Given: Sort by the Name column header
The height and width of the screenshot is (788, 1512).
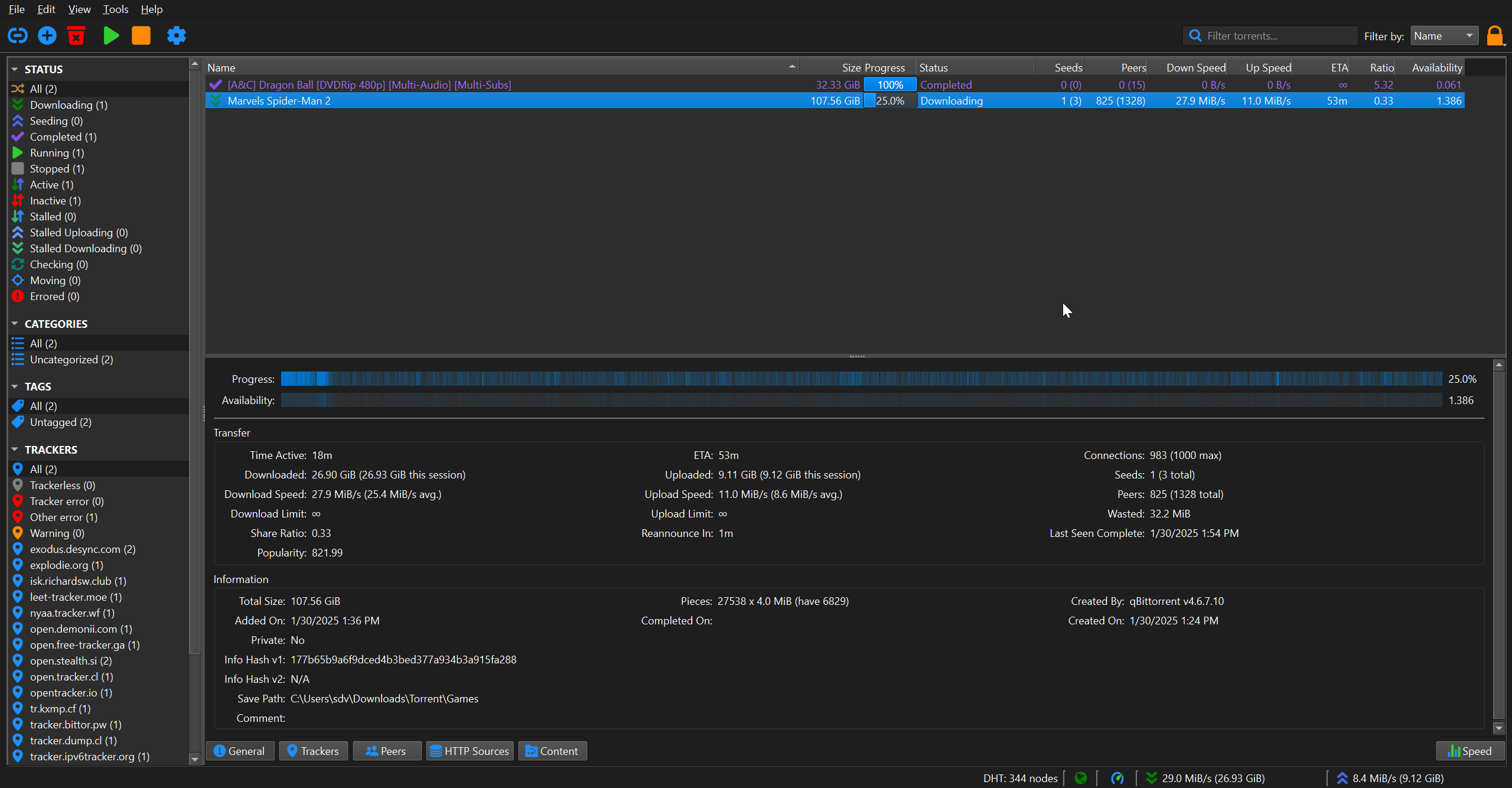Looking at the screenshot, I should click(501, 68).
